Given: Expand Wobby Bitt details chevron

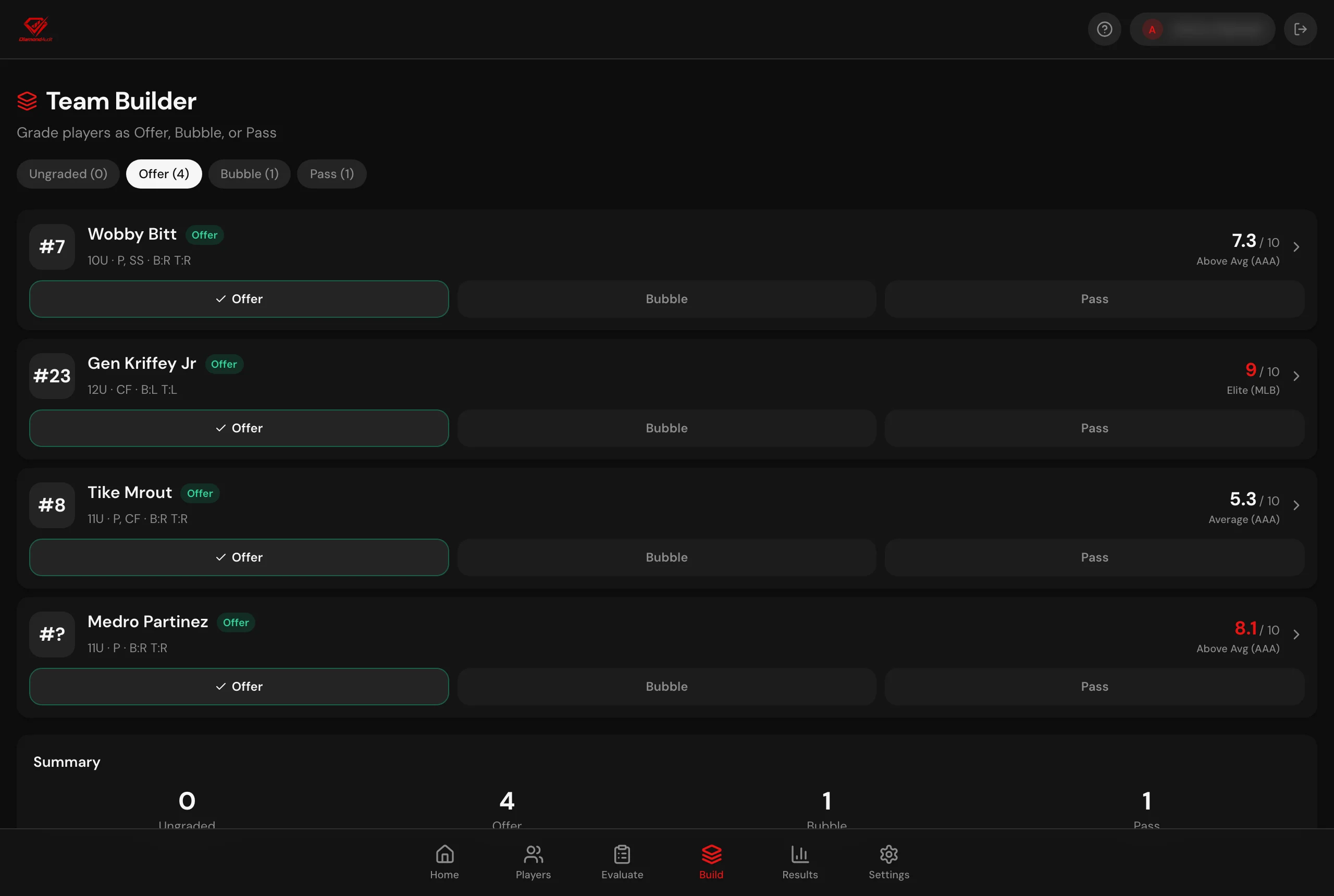Looking at the screenshot, I should click(x=1296, y=247).
